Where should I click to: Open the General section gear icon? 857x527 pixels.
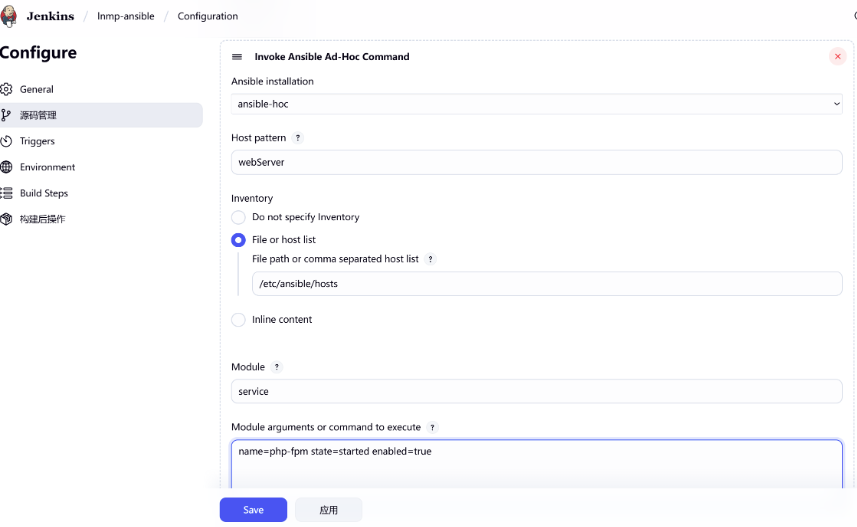coord(6,89)
